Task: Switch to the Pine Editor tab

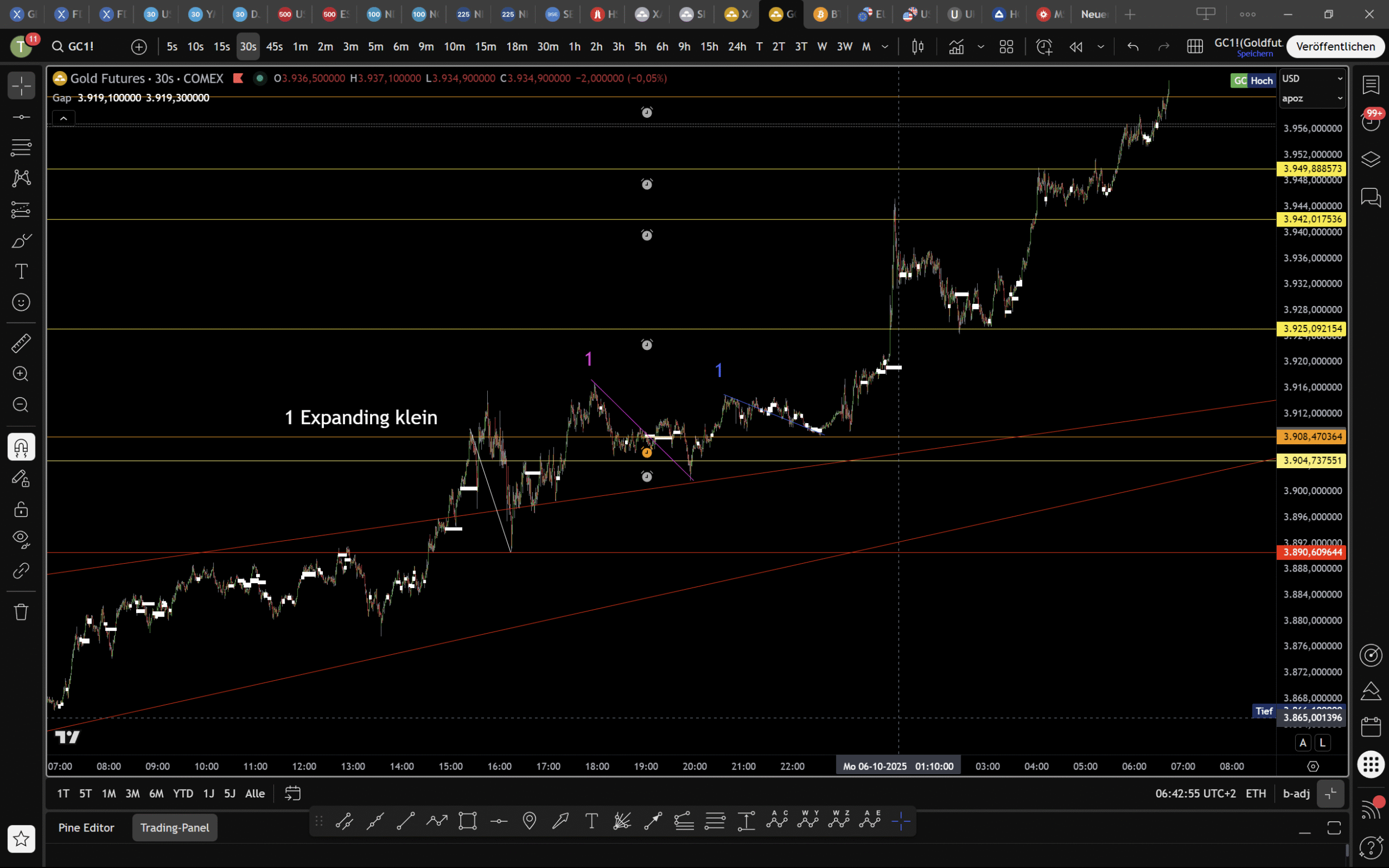Action: pyautogui.click(x=86, y=828)
